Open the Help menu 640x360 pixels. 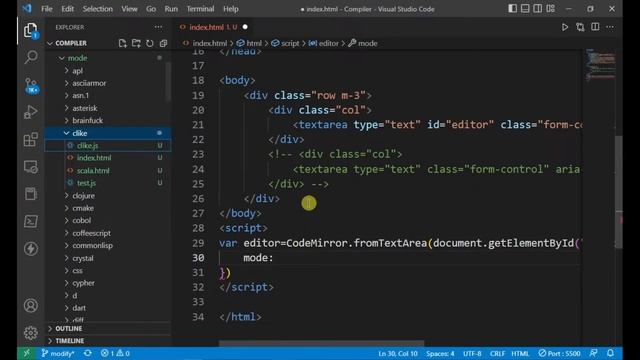click(x=231, y=9)
